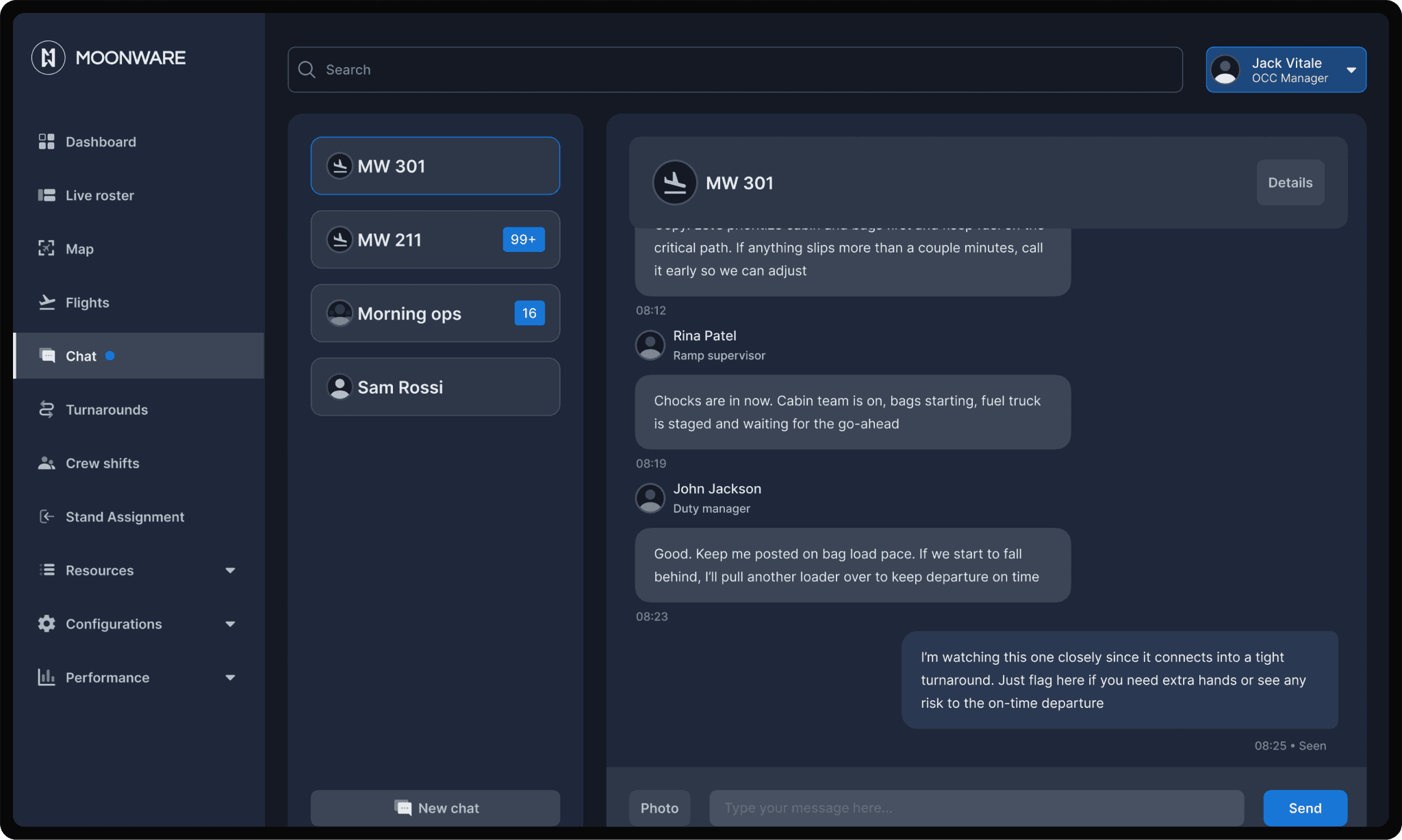This screenshot has width=1402, height=840.
Task: Expand the Resources submenu arrow
Action: [x=230, y=570]
